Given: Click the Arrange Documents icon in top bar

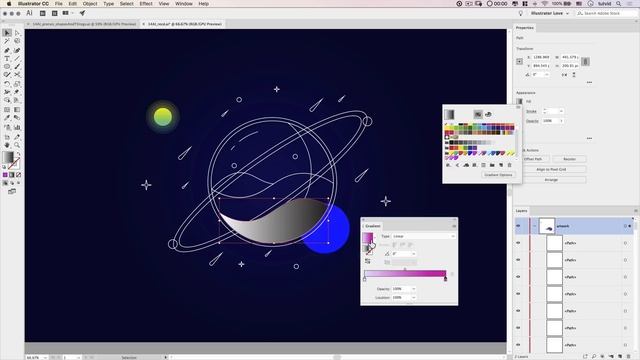Looking at the screenshot, I should tap(65, 13).
